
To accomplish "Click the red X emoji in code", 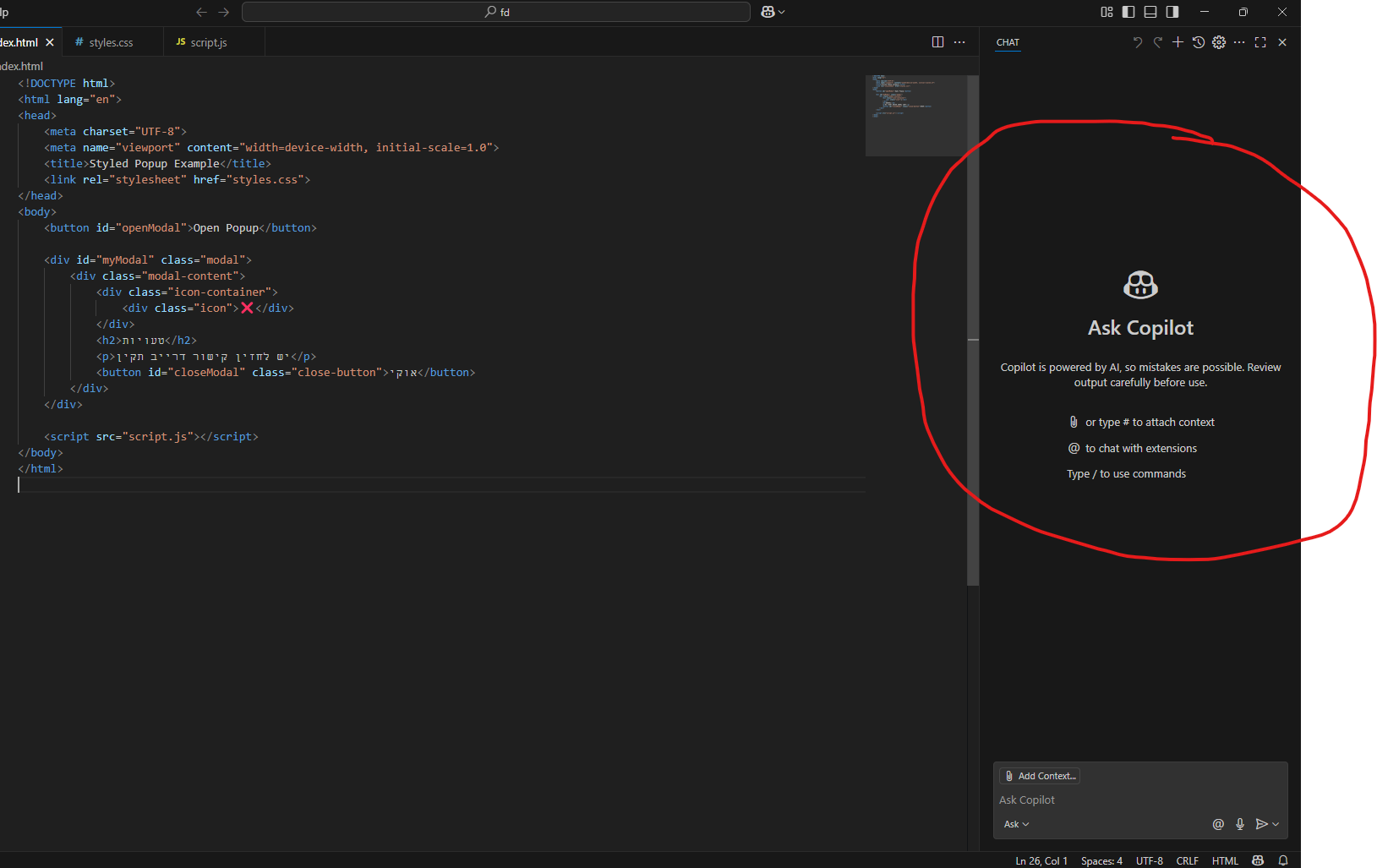I will (247, 308).
